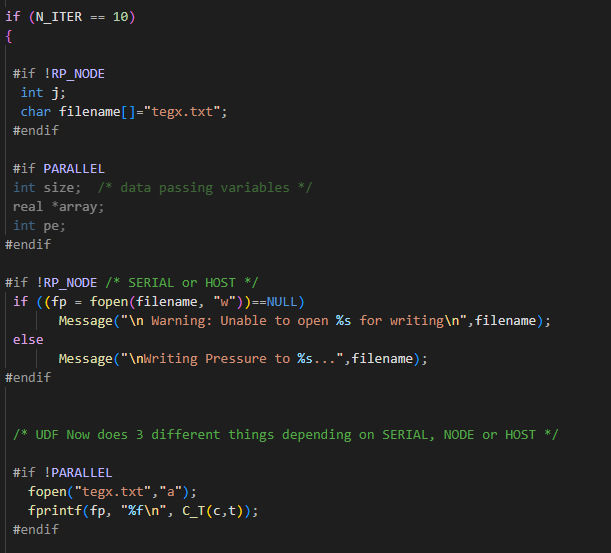Click the 'Writing Pressure to' message string
Viewport: 611px width, 553px height.
pyautogui.click(x=207, y=358)
